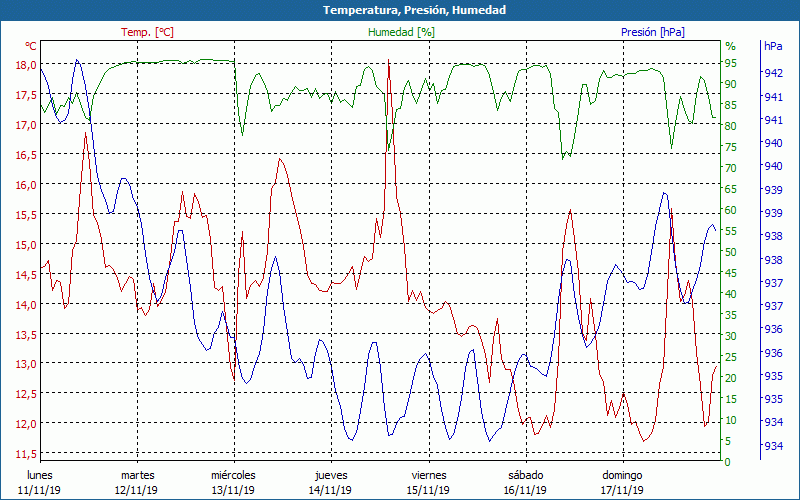Click the day label martes

tap(137, 475)
